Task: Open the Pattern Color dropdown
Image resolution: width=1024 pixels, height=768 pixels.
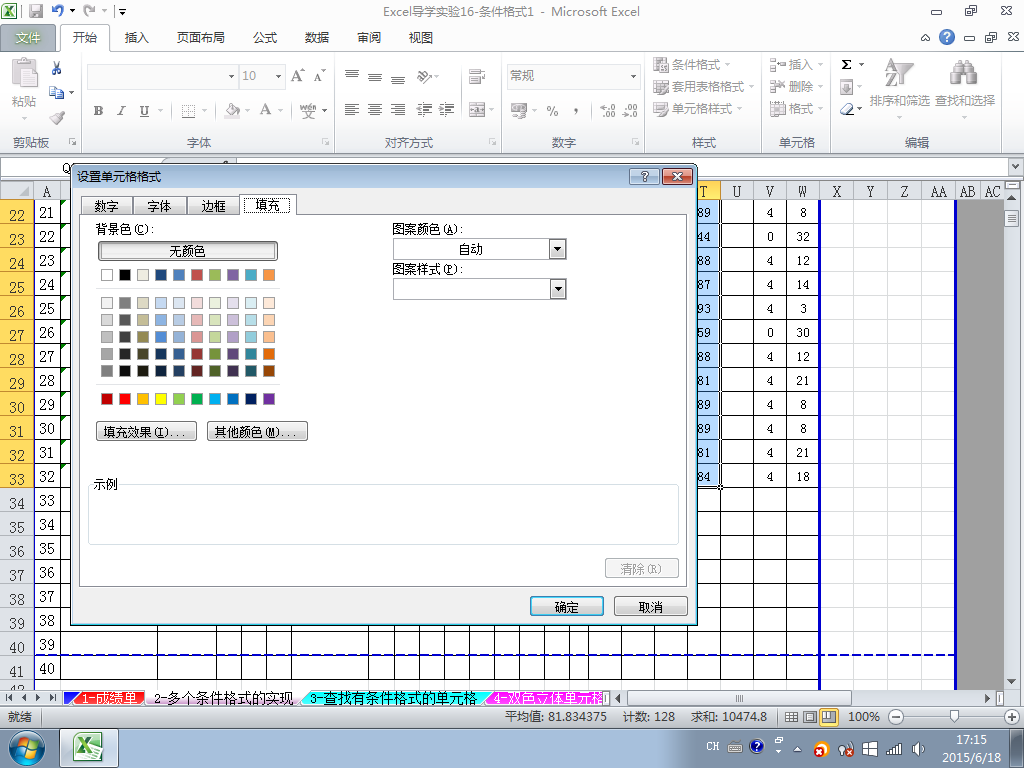Action: pyautogui.click(x=557, y=249)
